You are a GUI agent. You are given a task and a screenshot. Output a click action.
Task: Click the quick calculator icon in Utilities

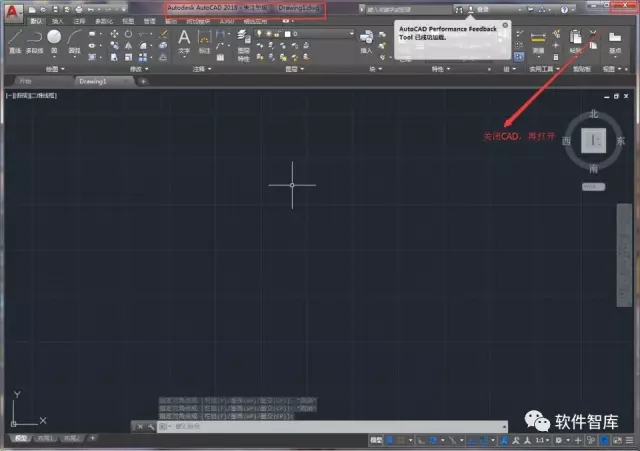pyautogui.click(x=556, y=57)
